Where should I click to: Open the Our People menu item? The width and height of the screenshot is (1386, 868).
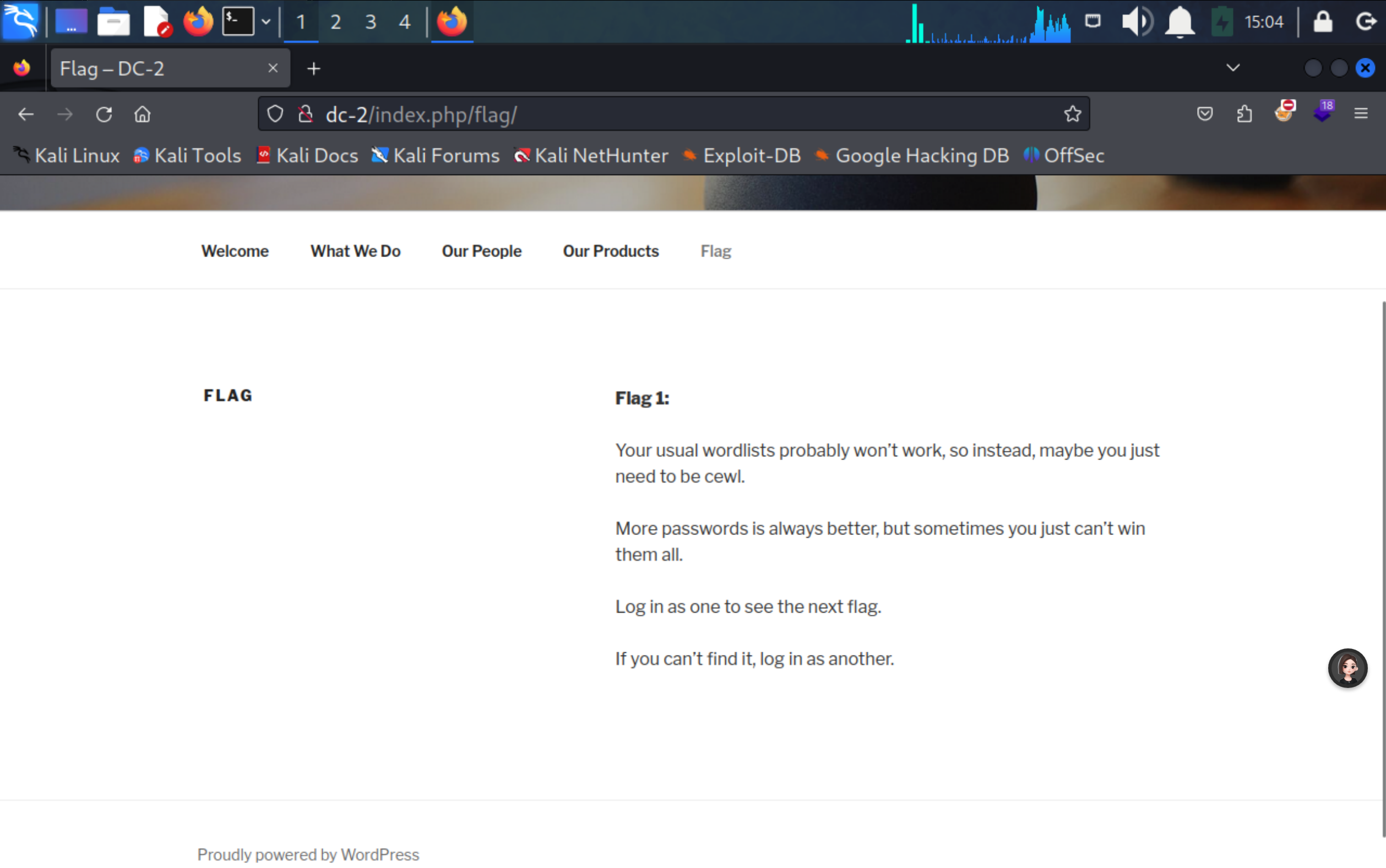click(x=481, y=251)
